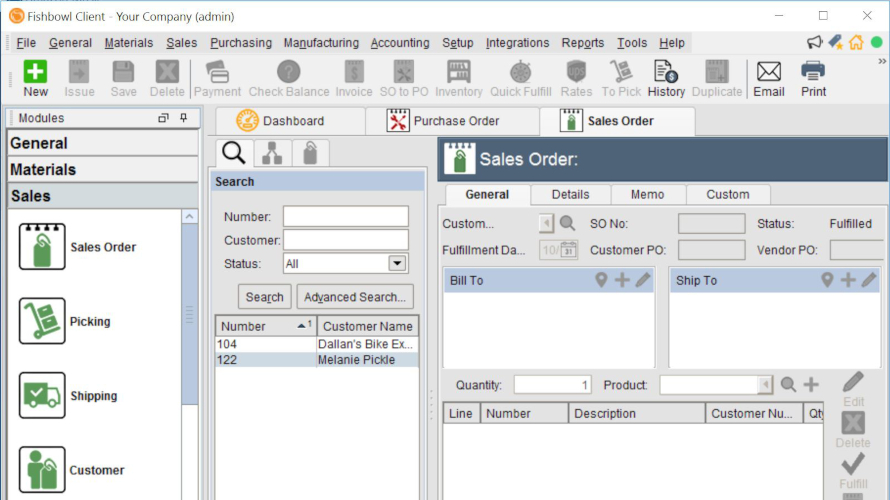Select the tag pane tab icon

[x=310, y=153]
